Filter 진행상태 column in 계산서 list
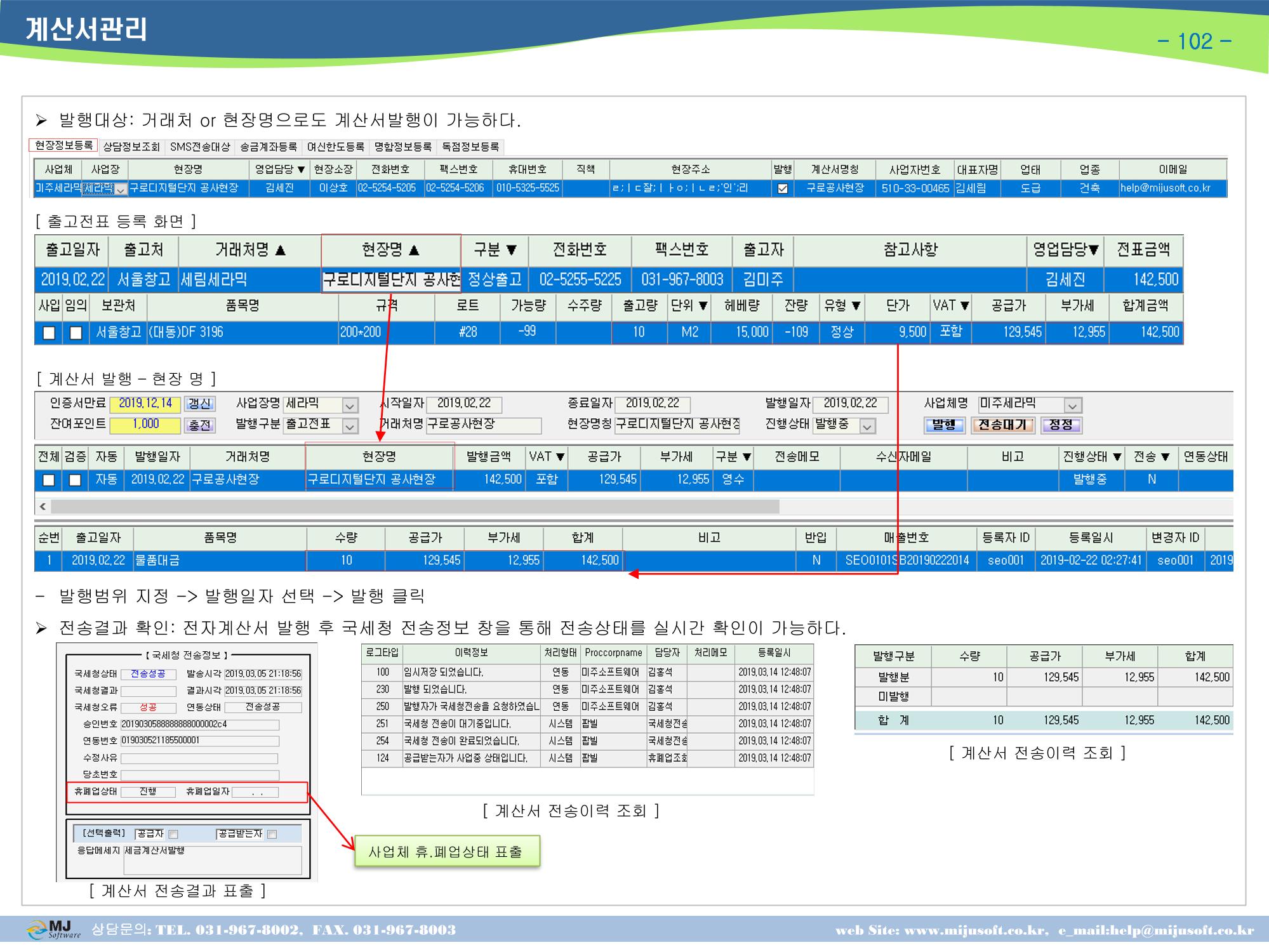 click(x=1092, y=457)
